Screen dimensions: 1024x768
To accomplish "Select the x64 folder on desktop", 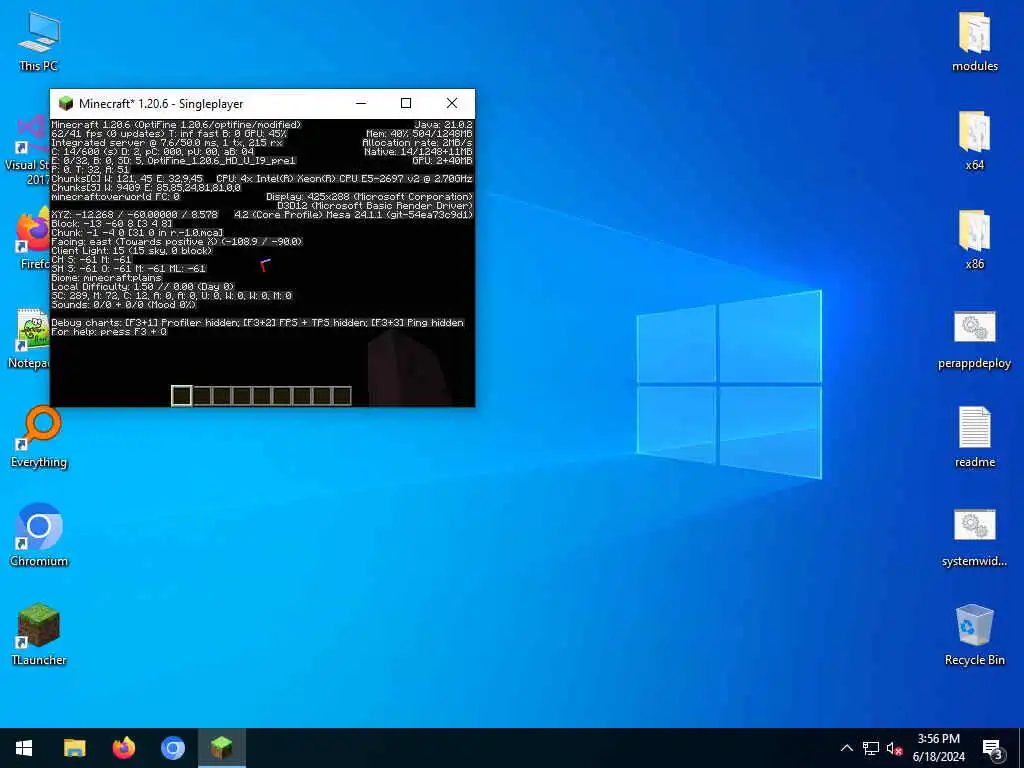I will (x=974, y=140).
